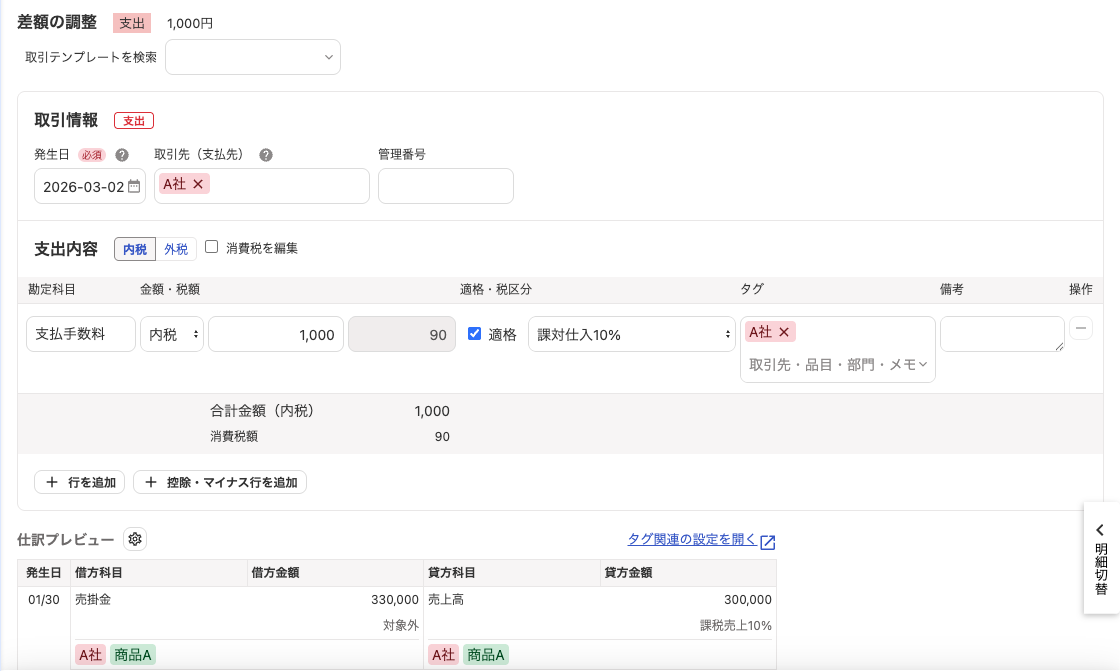Click the 明細切替 side panel chevron

1100,530
